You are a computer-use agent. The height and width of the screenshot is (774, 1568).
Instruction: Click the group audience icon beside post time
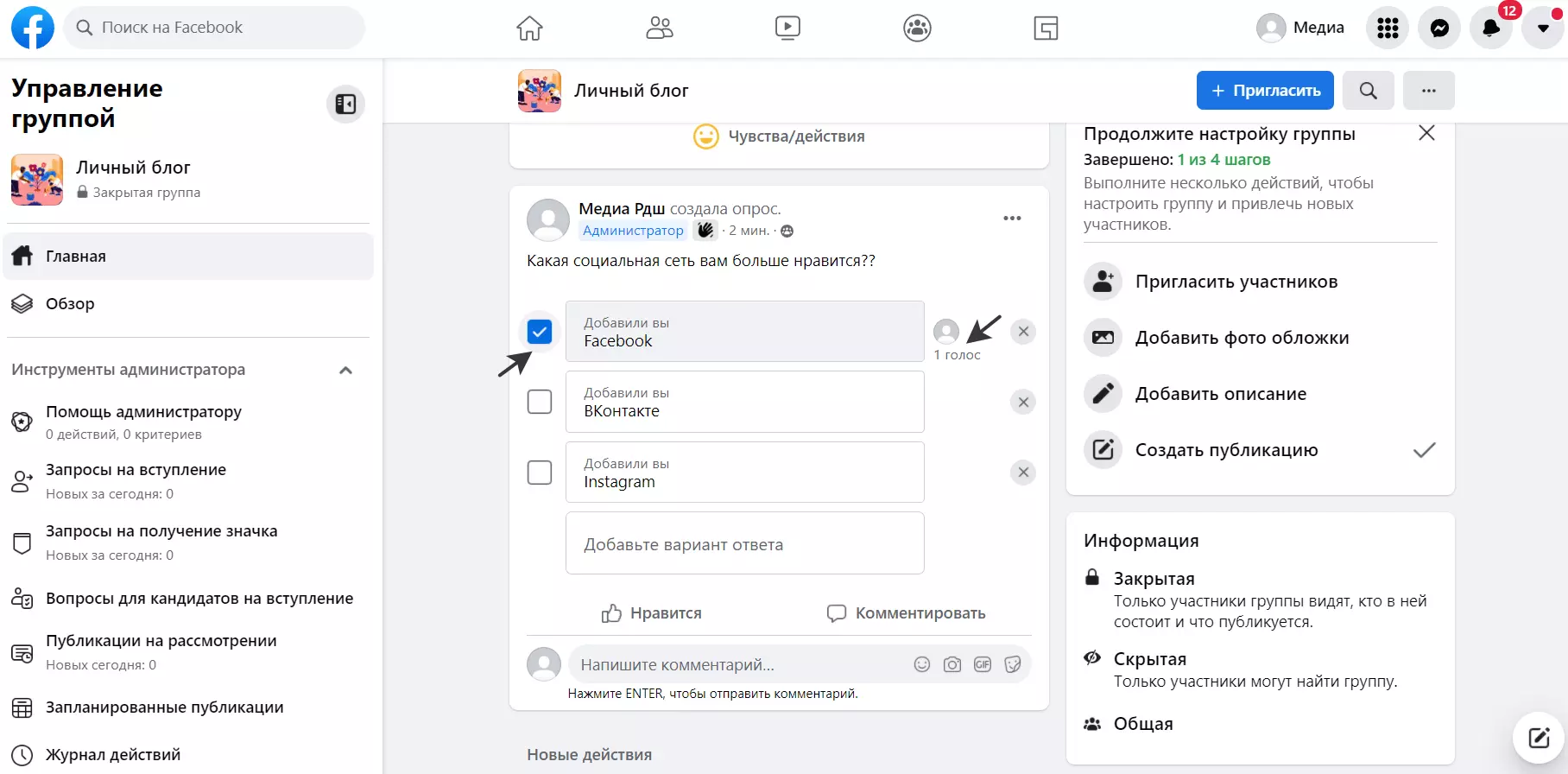coord(787,232)
